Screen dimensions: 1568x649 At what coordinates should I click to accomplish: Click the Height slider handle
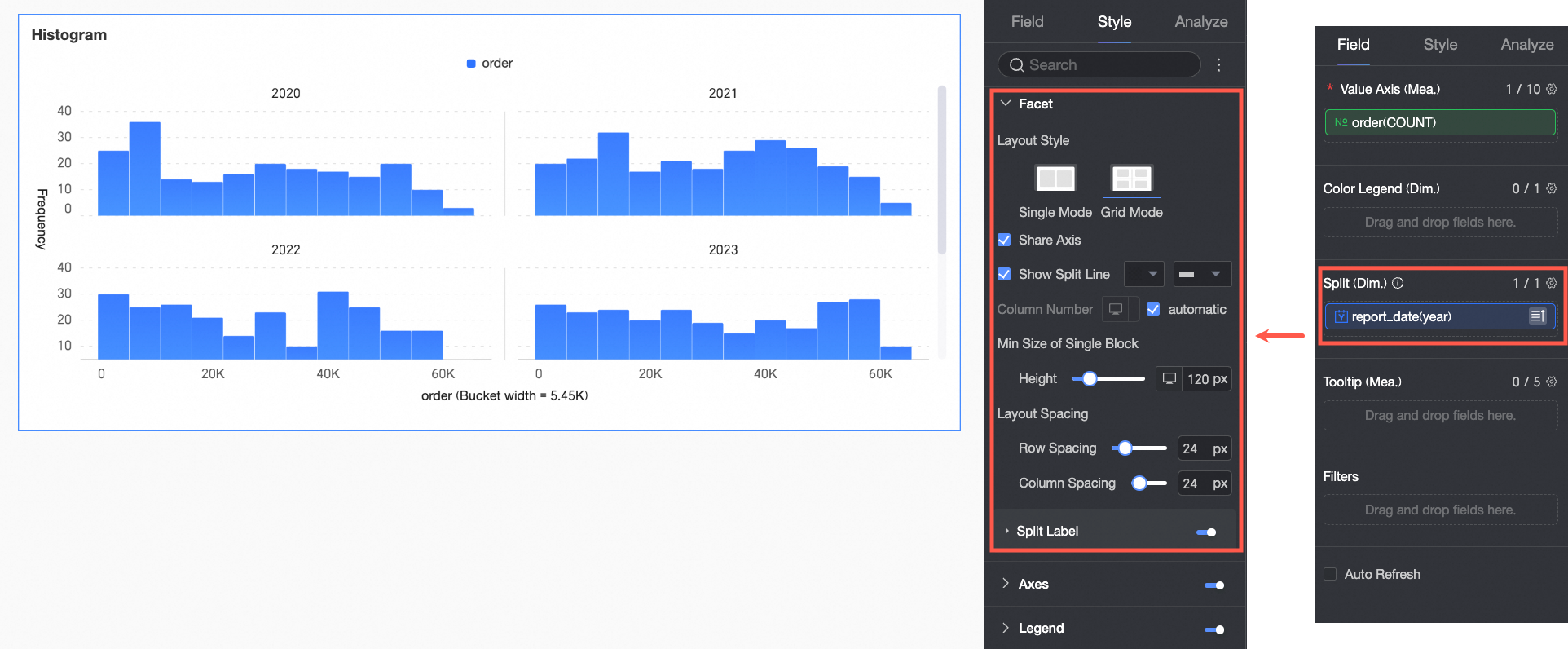point(1090,378)
